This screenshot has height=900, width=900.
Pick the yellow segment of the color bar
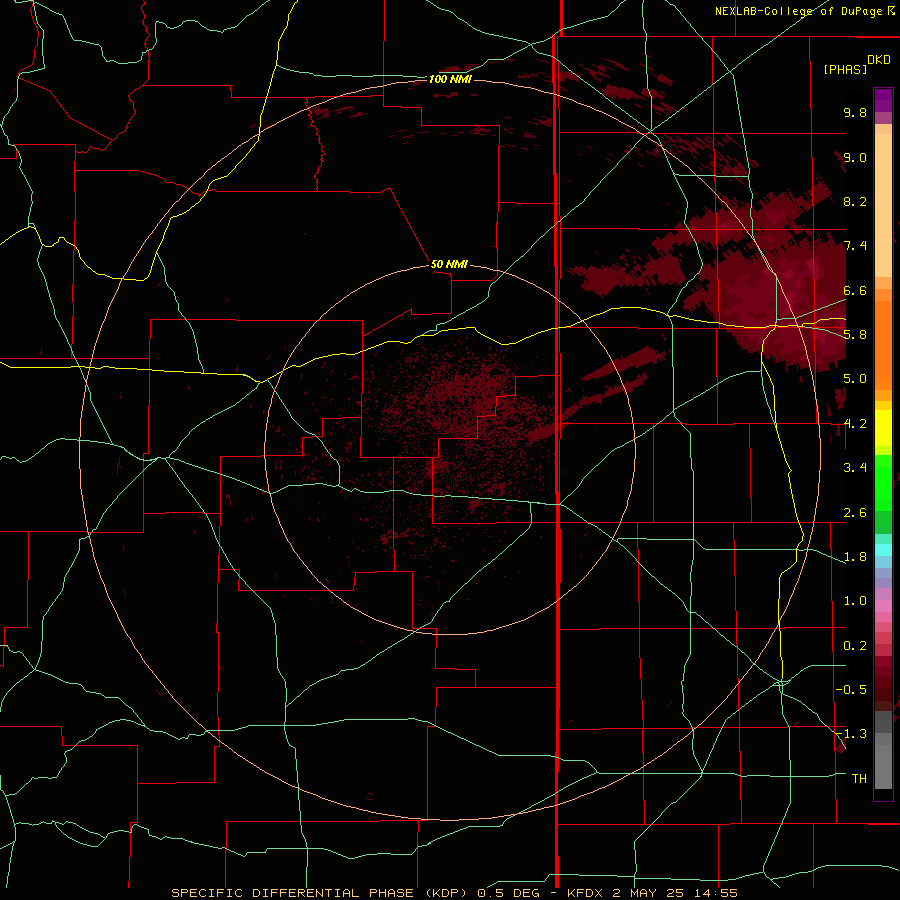883,428
